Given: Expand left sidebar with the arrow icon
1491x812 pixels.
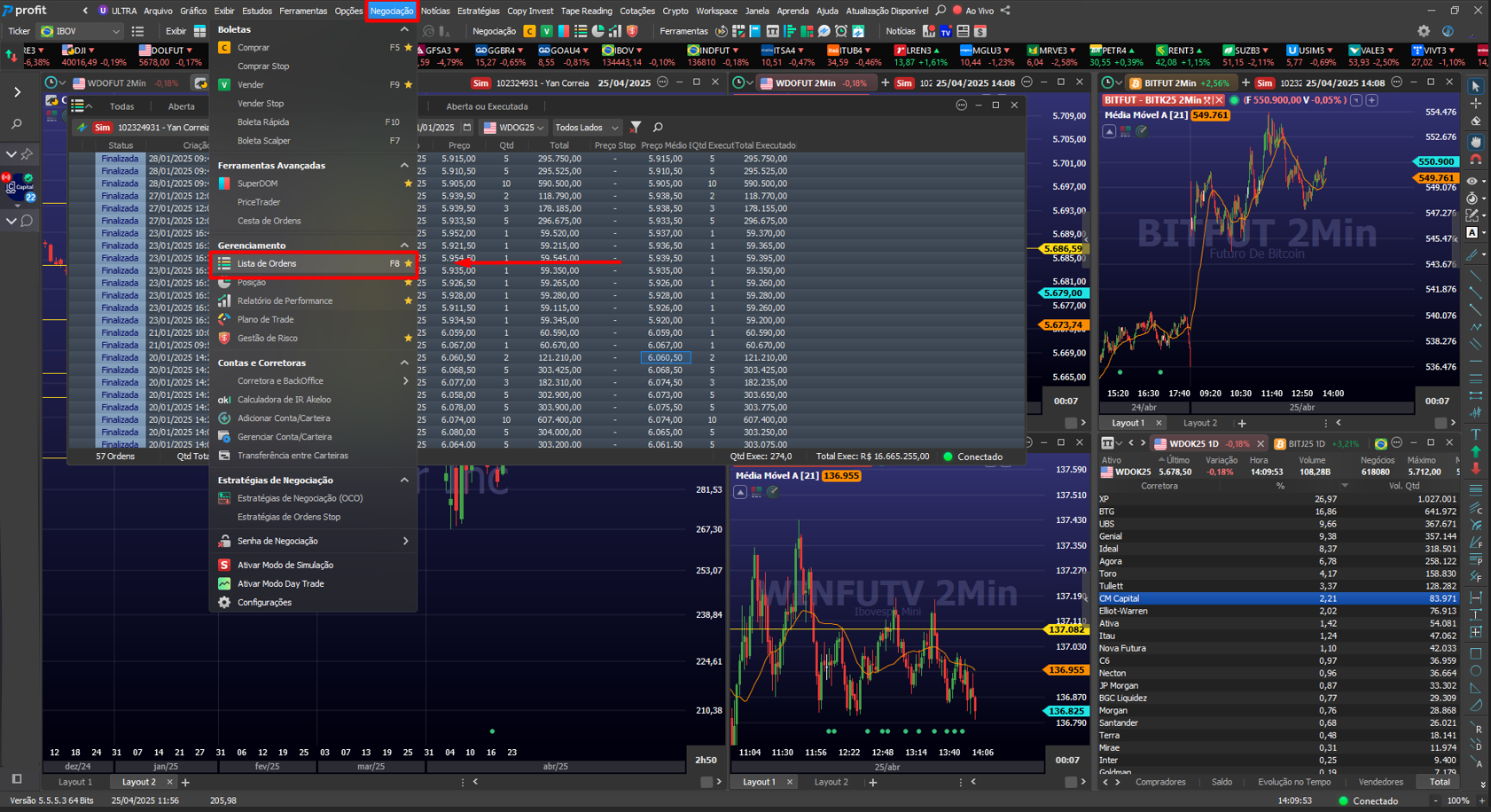Looking at the screenshot, I should coord(17,92).
